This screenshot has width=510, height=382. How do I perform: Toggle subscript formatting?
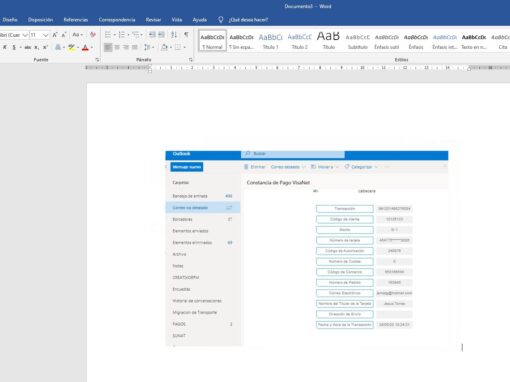(x=36, y=47)
